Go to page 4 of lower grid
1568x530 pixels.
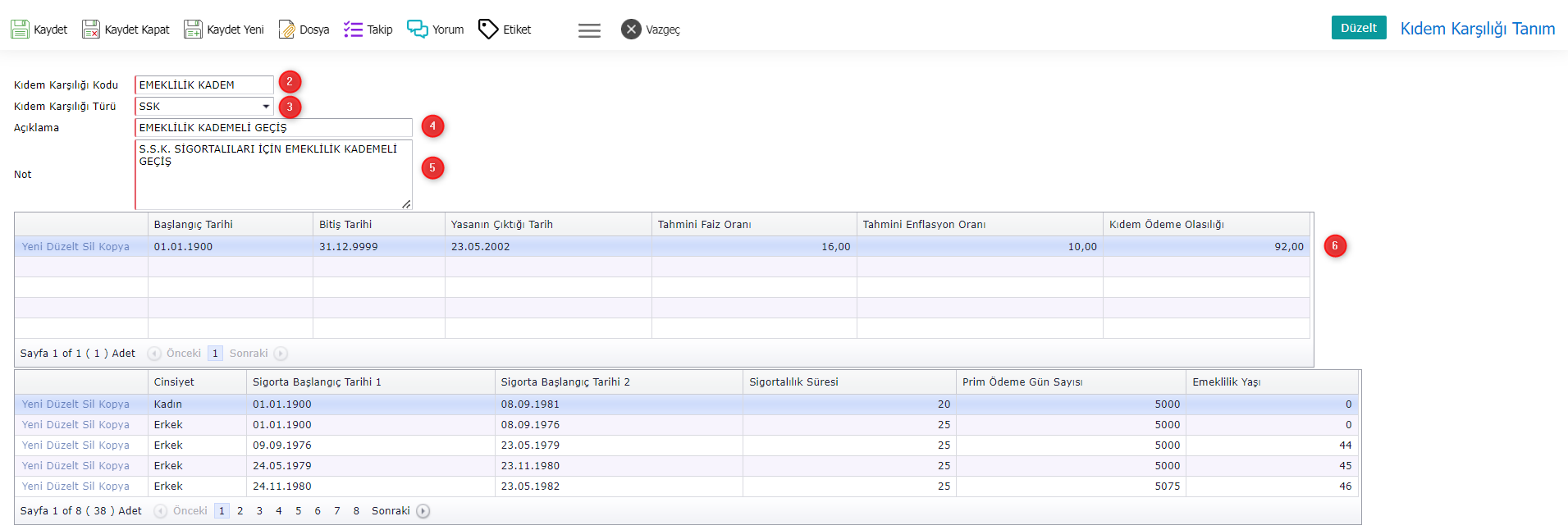point(279,511)
